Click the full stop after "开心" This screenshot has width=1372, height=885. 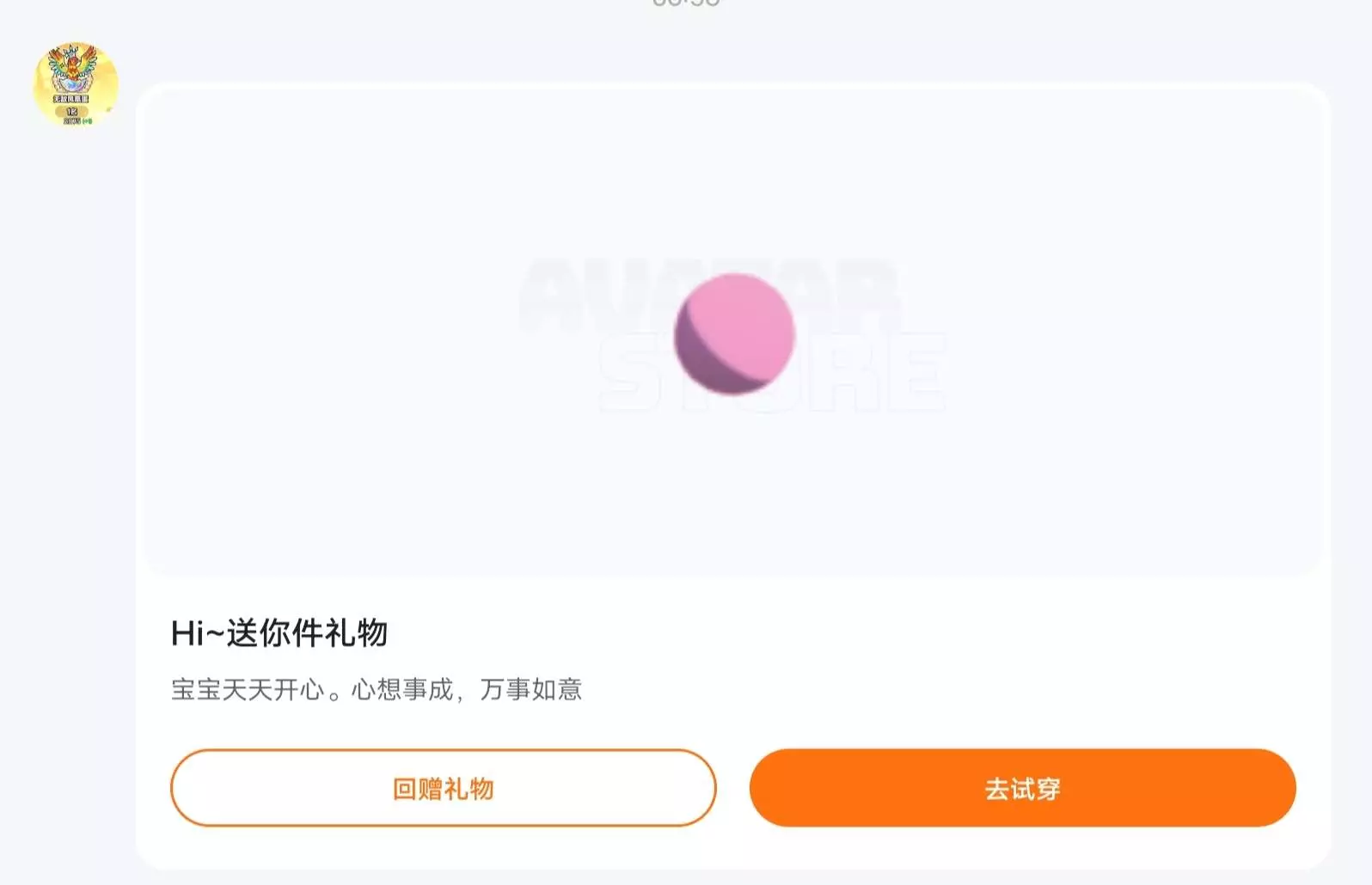point(335,693)
